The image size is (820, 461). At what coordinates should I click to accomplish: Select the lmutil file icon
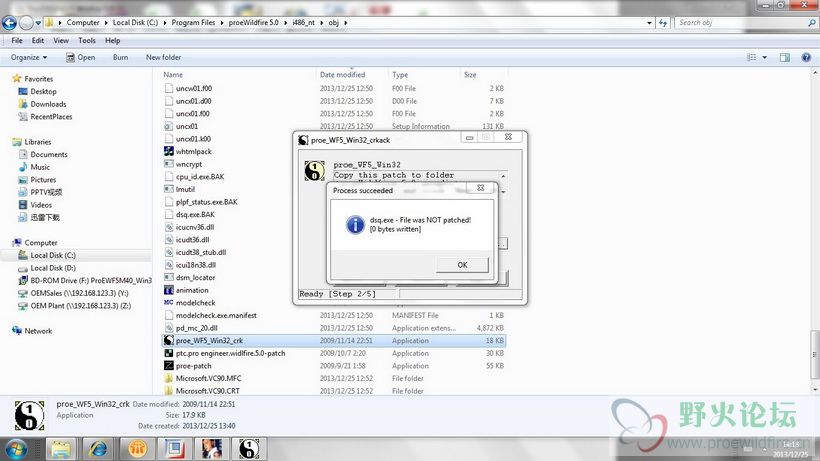(x=168, y=189)
